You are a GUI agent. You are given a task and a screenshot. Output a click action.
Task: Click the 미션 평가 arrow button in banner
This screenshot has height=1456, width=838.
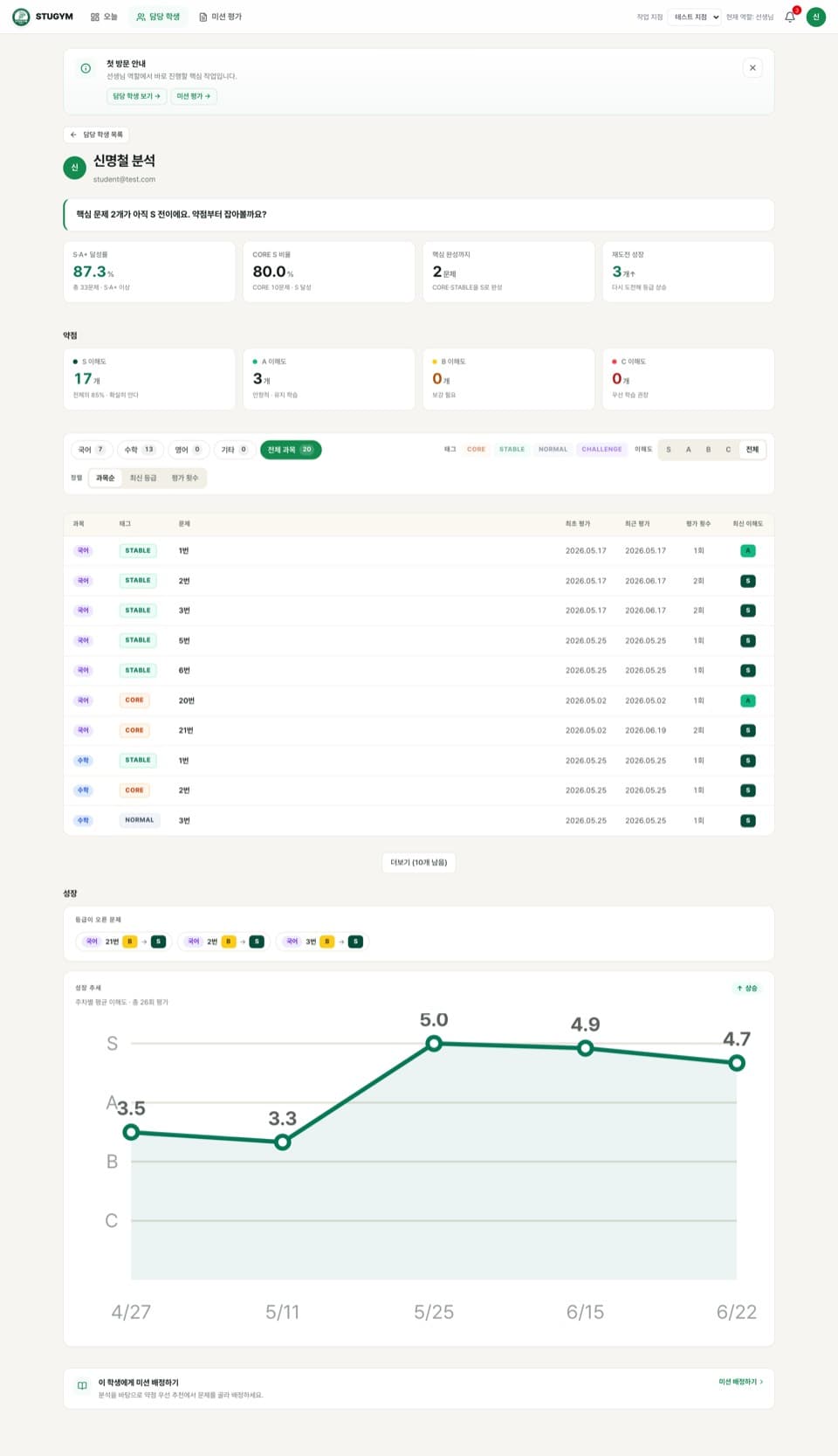[194, 96]
